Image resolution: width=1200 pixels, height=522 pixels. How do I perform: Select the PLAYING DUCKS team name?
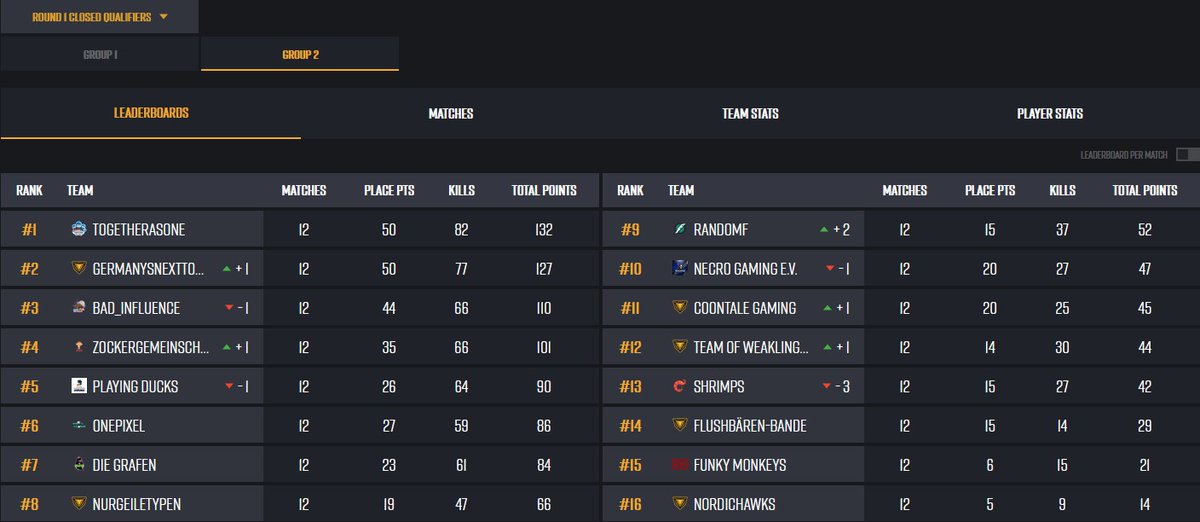pyautogui.click(x=135, y=386)
